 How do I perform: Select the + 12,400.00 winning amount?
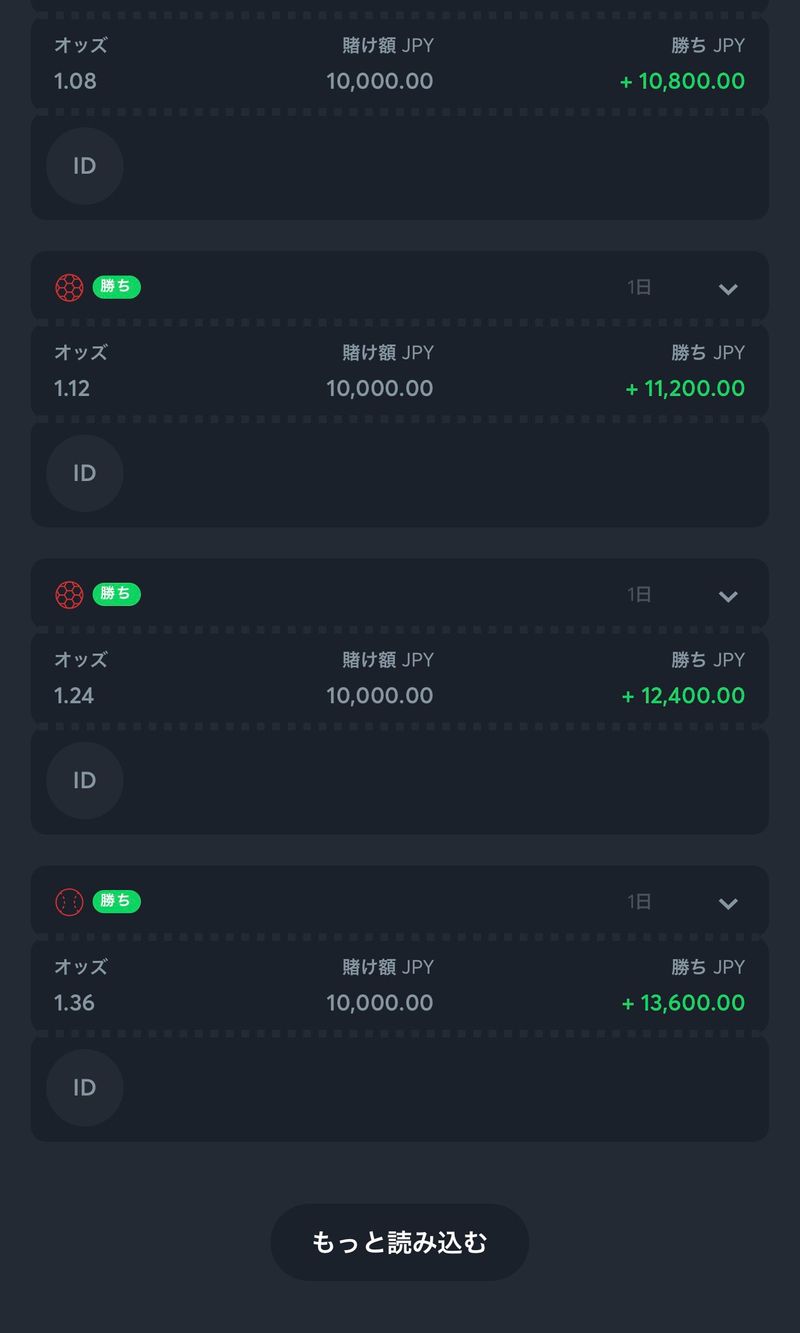683,695
